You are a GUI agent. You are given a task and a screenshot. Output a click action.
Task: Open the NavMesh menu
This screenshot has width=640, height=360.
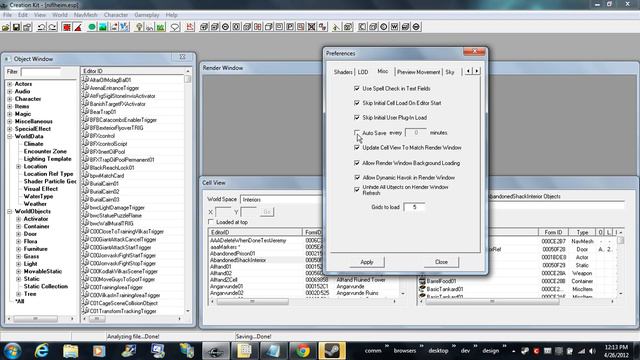point(85,15)
